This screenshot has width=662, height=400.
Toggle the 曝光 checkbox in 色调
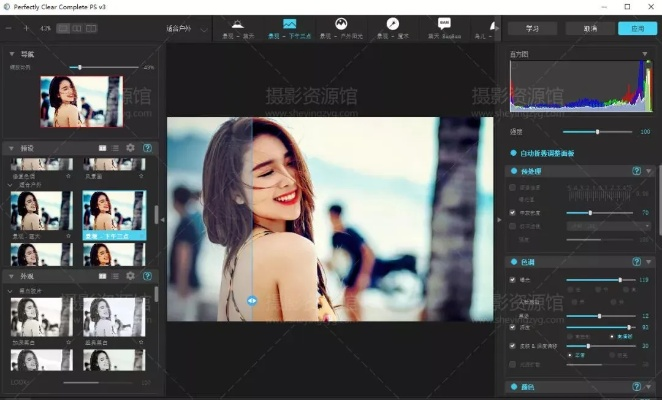[x=513, y=280]
